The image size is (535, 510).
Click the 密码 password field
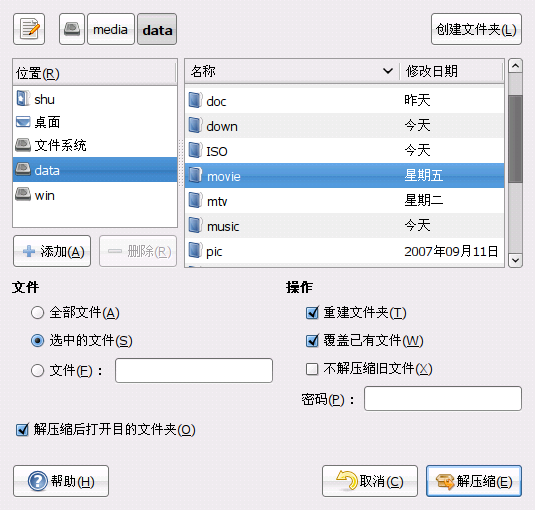pyautogui.click(x=443, y=398)
